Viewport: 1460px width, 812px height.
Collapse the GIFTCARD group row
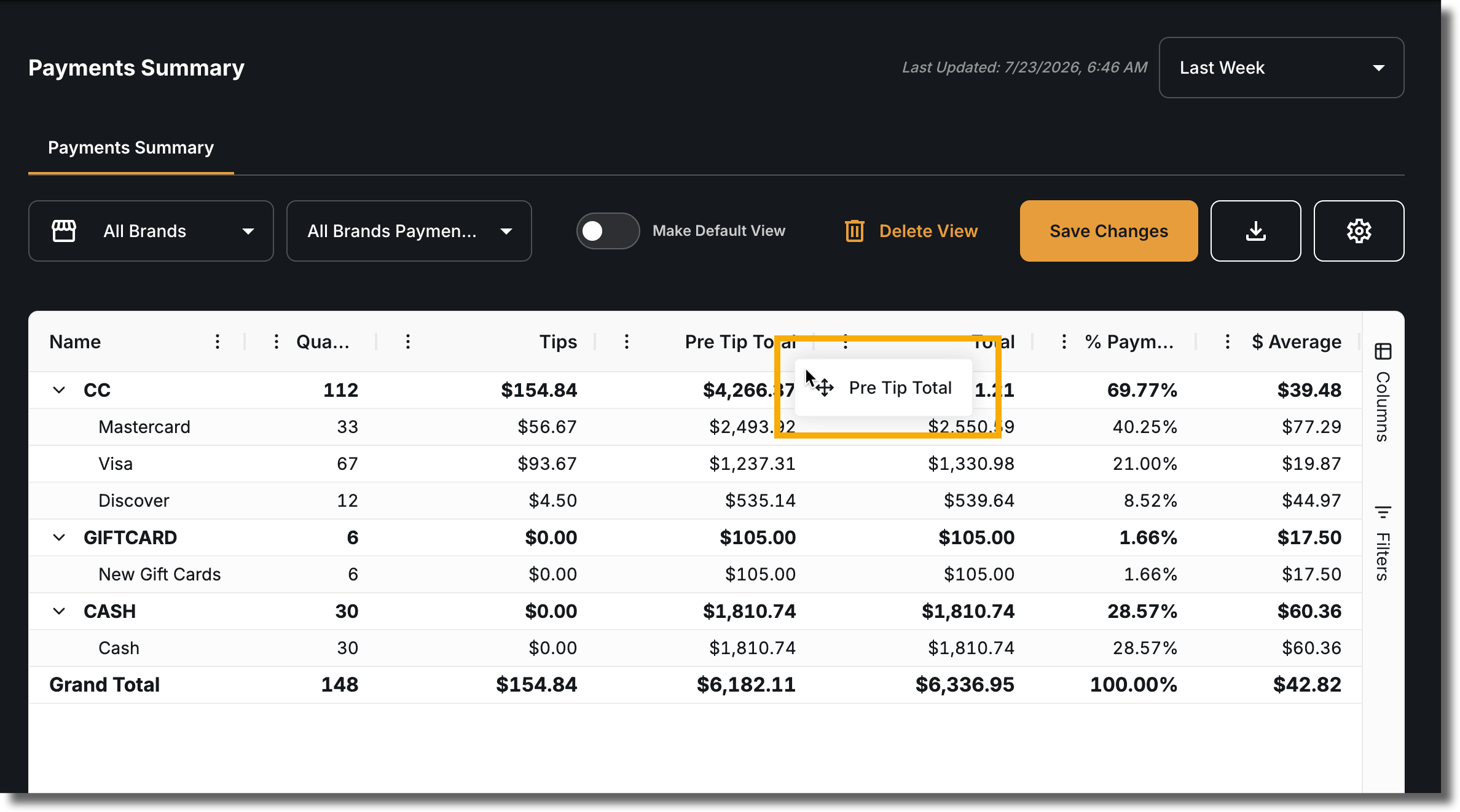coord(59,537)
